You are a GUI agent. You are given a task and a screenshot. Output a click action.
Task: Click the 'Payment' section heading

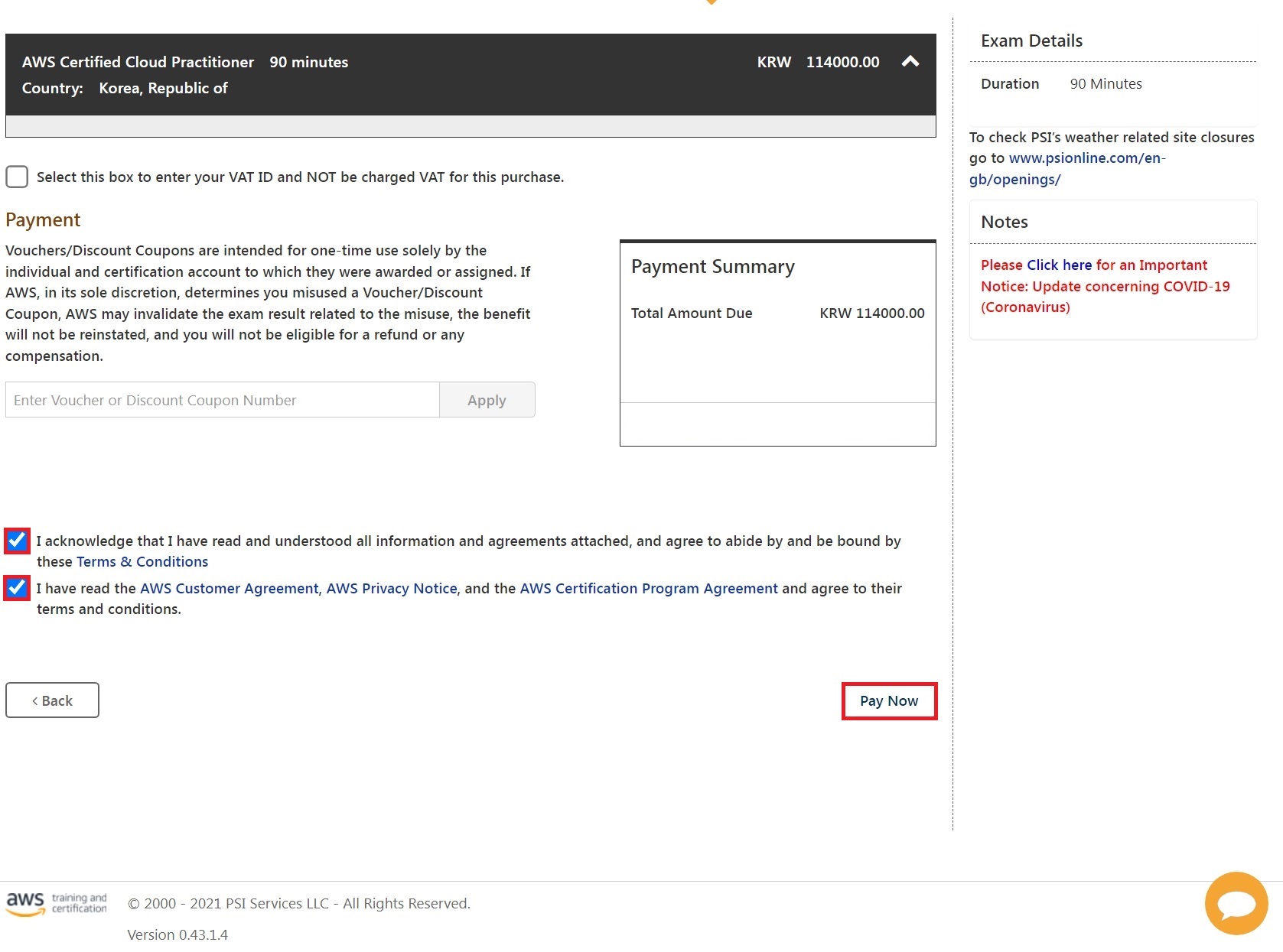pos(43,220)
